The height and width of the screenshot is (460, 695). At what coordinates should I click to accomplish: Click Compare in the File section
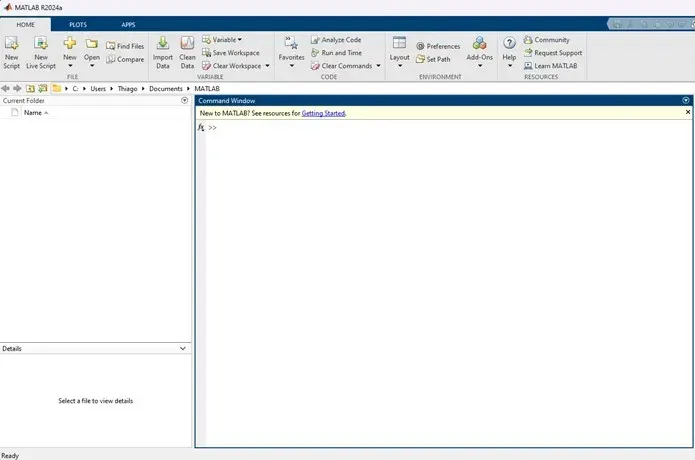[x=125, y=59]
